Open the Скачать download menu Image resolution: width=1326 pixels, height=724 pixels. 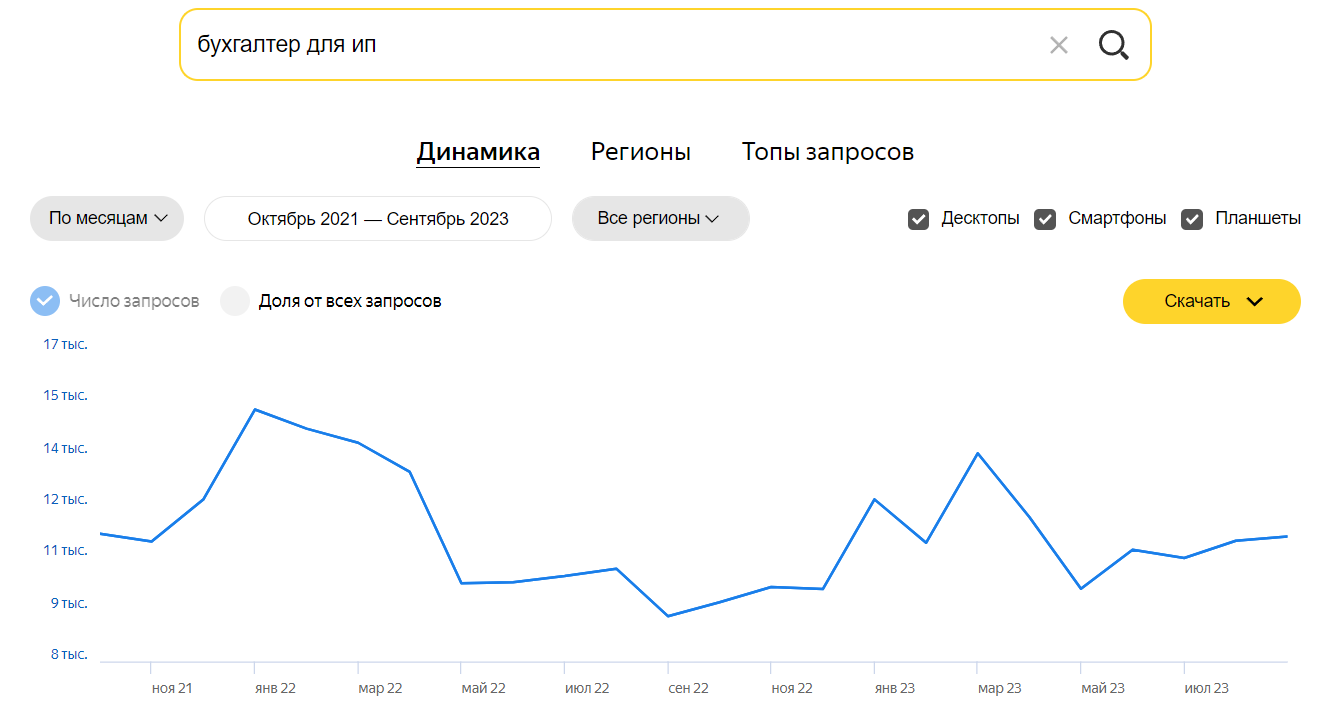tap(1212, 301)
